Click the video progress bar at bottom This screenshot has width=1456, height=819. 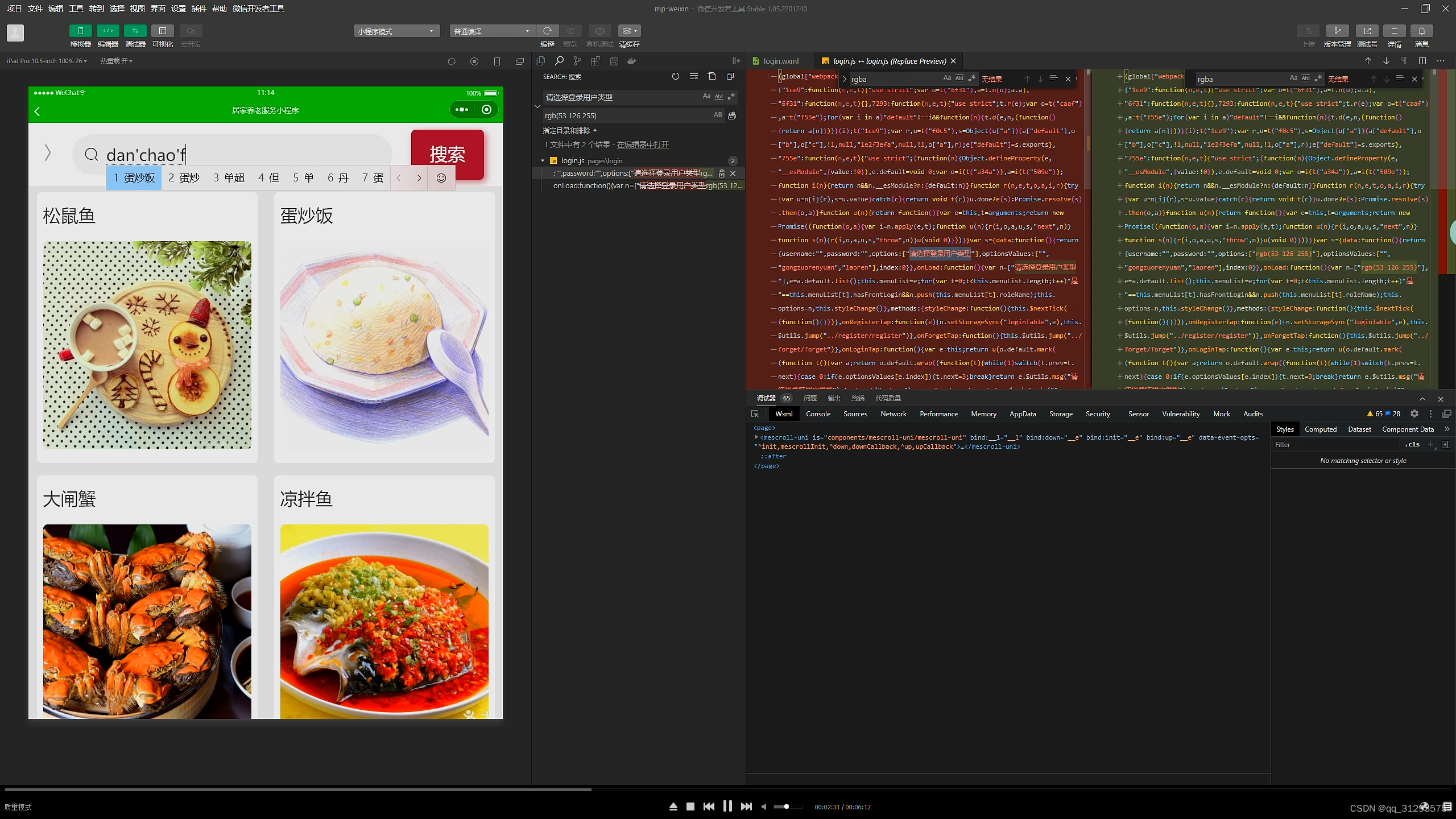[728, 789]
